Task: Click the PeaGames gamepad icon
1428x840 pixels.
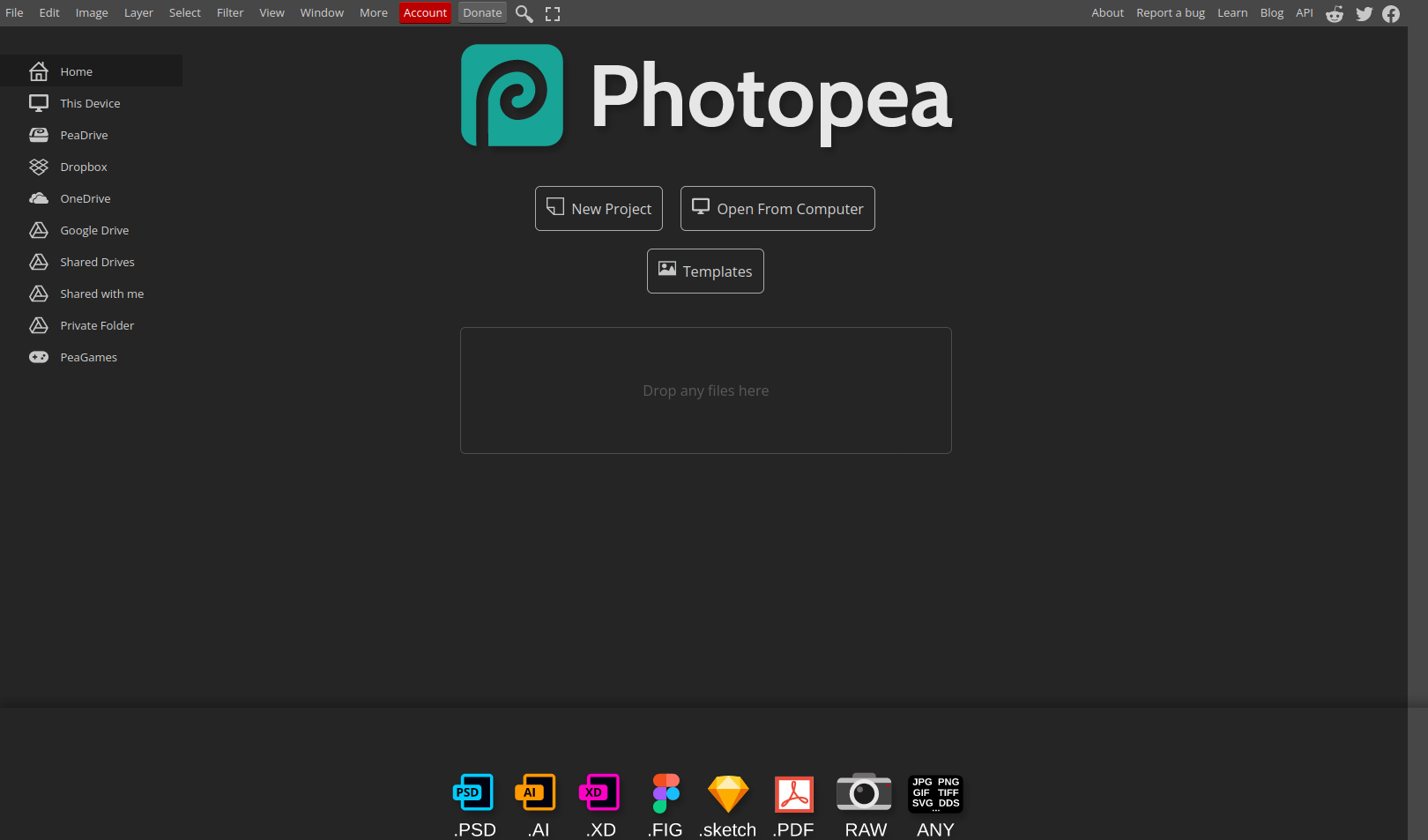Action: point(39,357)
